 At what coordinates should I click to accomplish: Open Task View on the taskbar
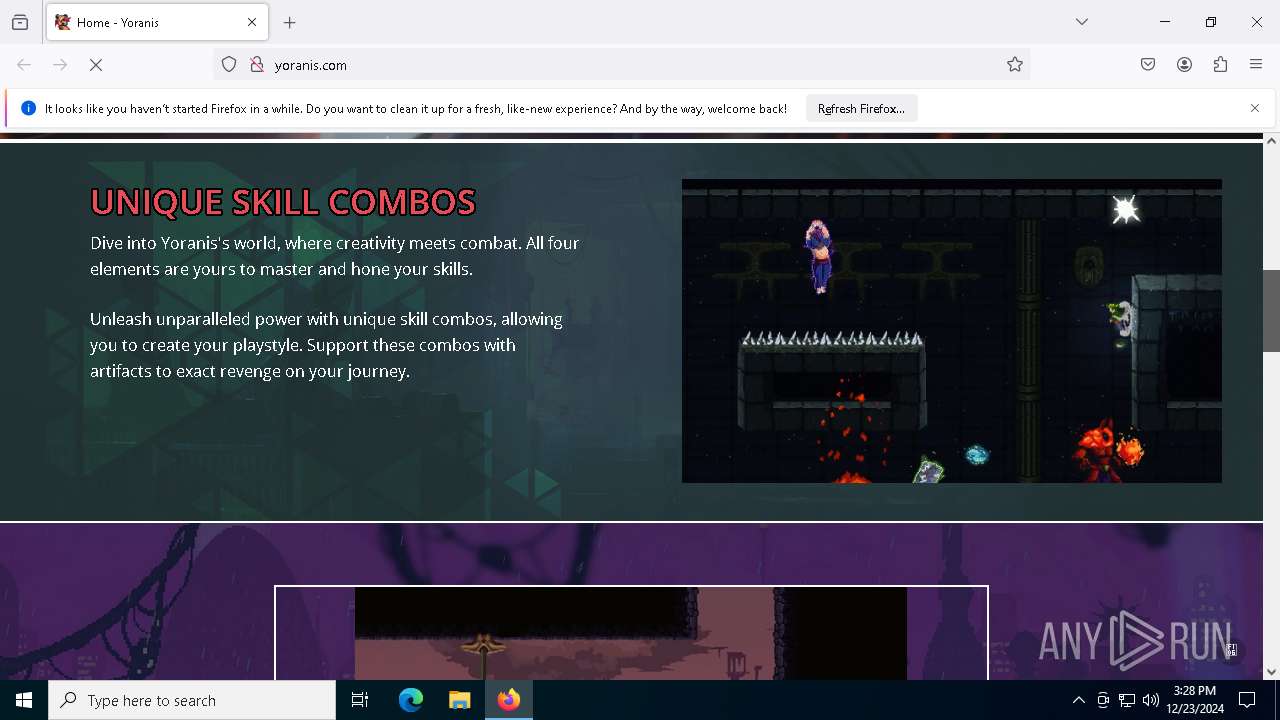(x=360, y=700)
